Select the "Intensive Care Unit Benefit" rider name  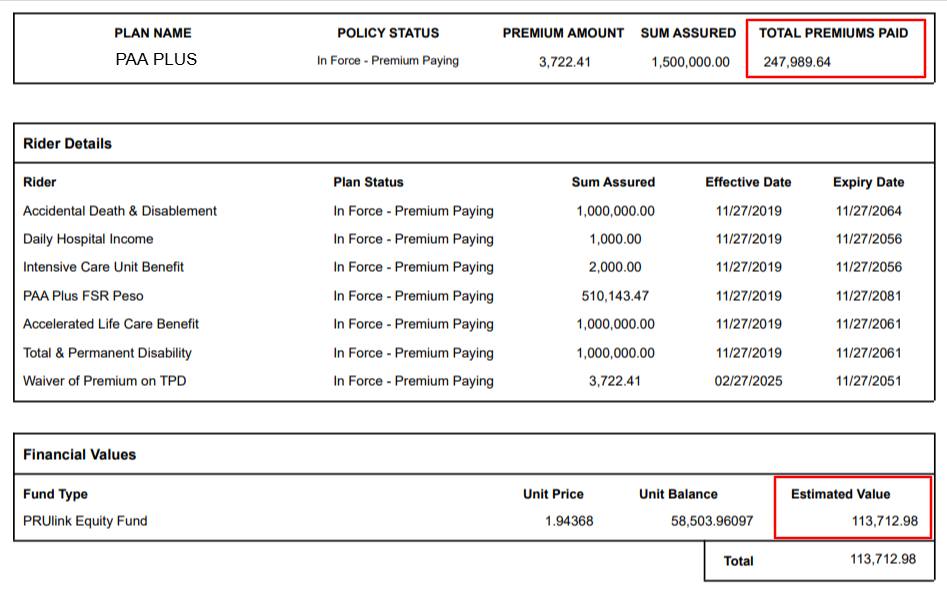103,267
